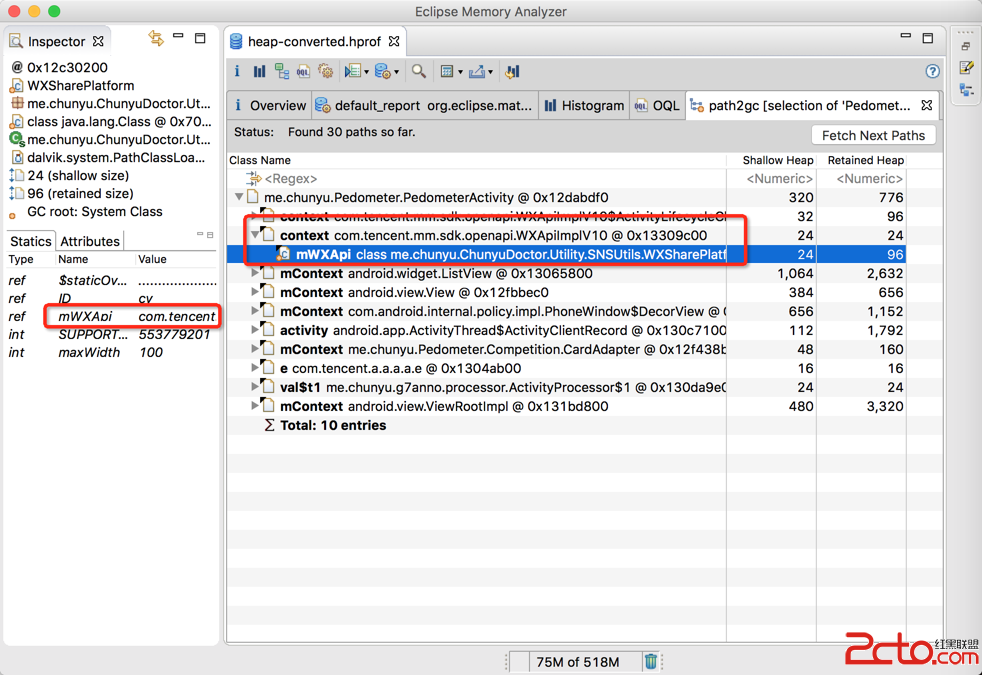Click the Compare to another heap icon
The image size is (982, 675).
[513, 72]
